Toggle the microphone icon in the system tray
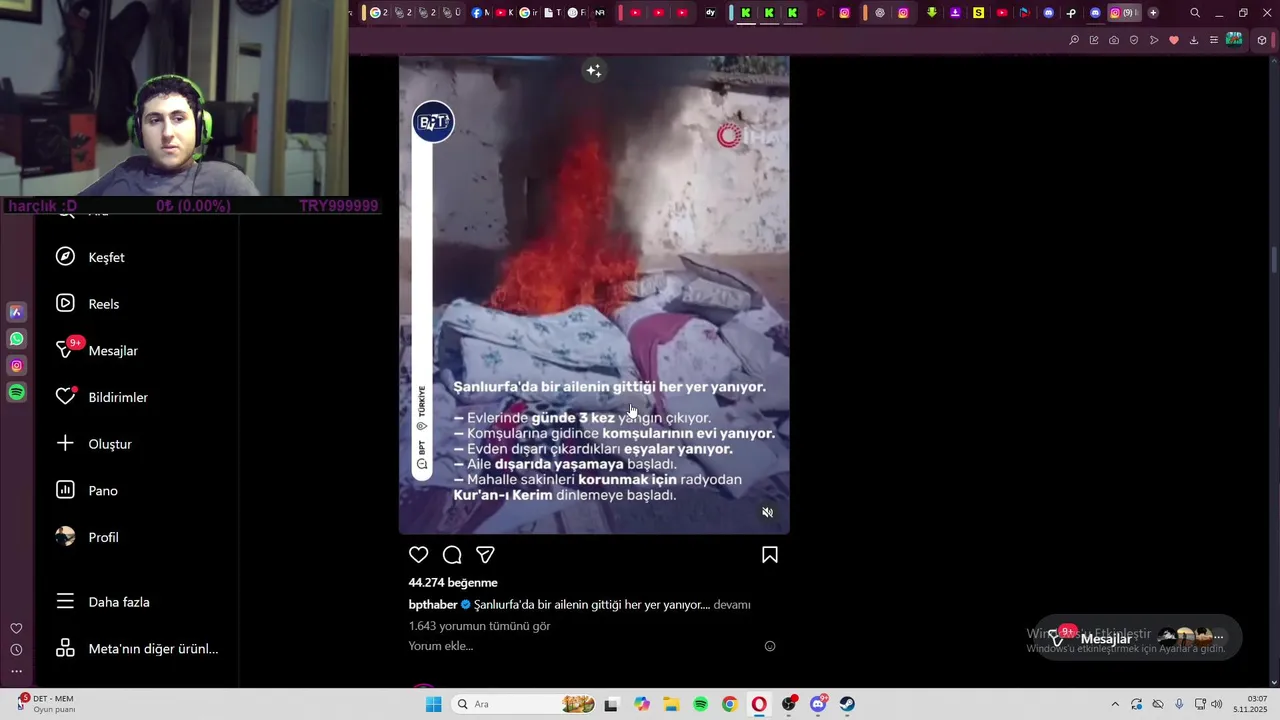Viewport: 1280px width, 720px height. 1179,704
